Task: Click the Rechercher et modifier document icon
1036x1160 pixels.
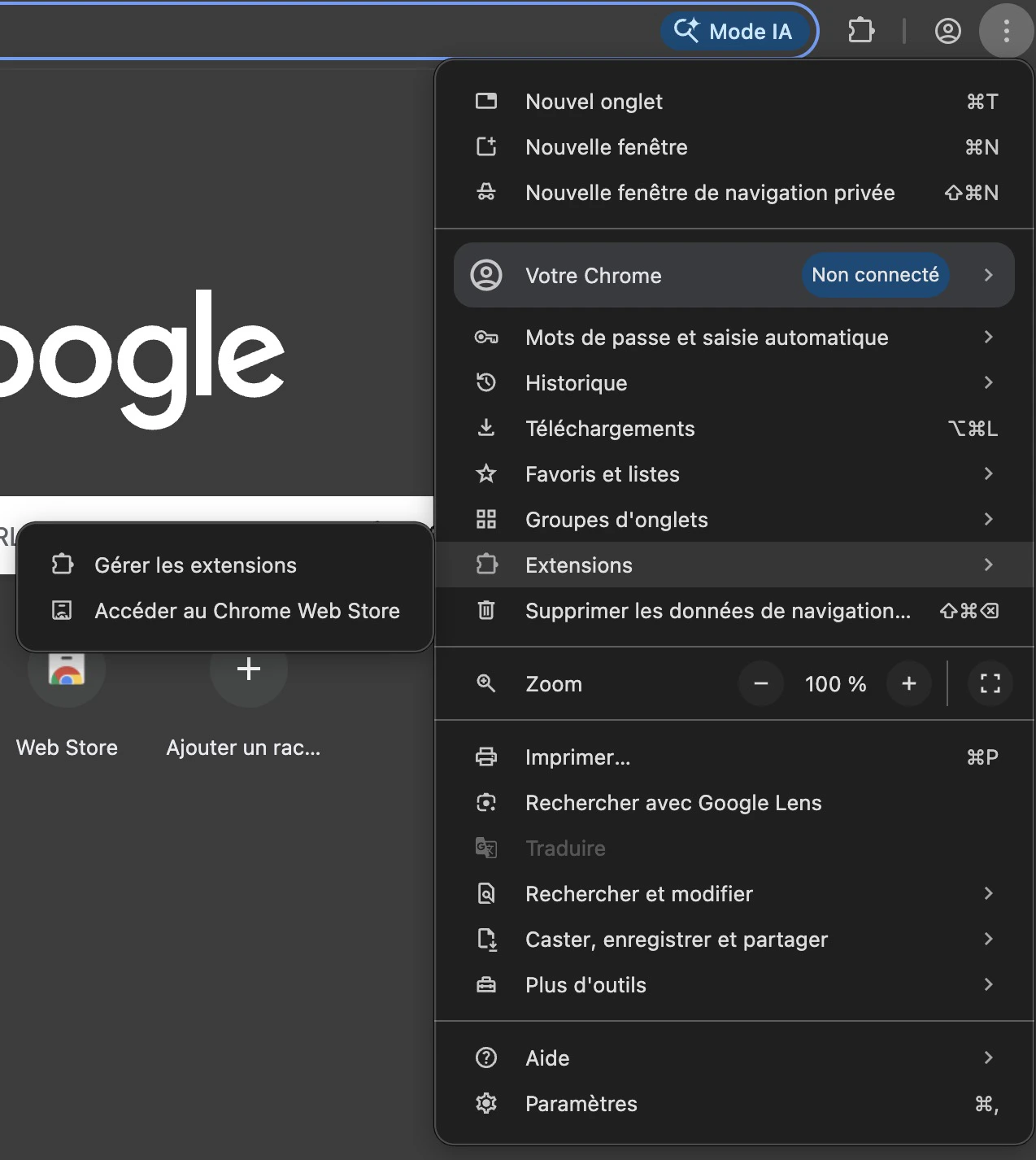Action: coord(486,893)
